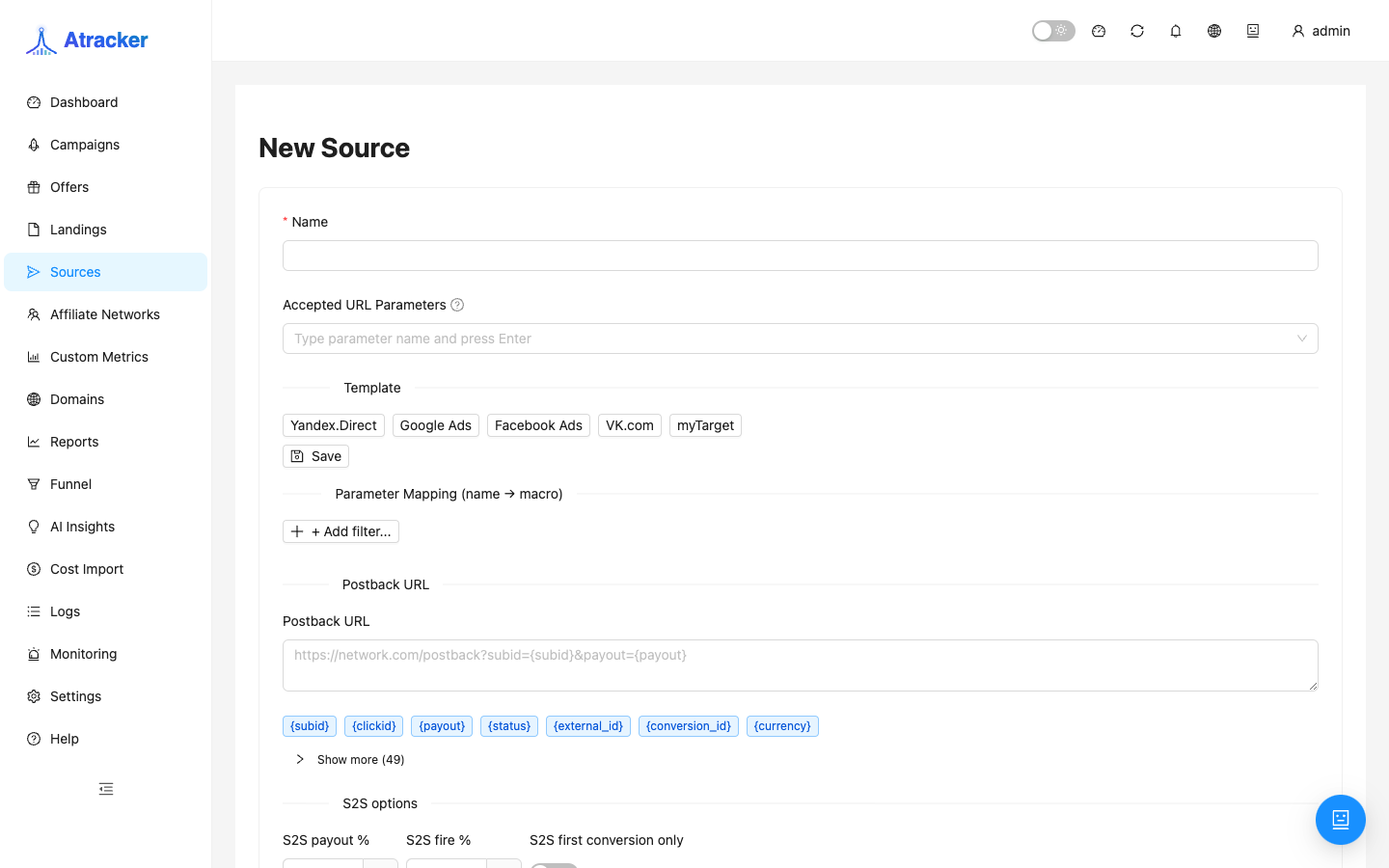Image resolution: width=1389 pixels, height=868 pixels.
Task: Click the Name input field
Action: pos(801,256)
